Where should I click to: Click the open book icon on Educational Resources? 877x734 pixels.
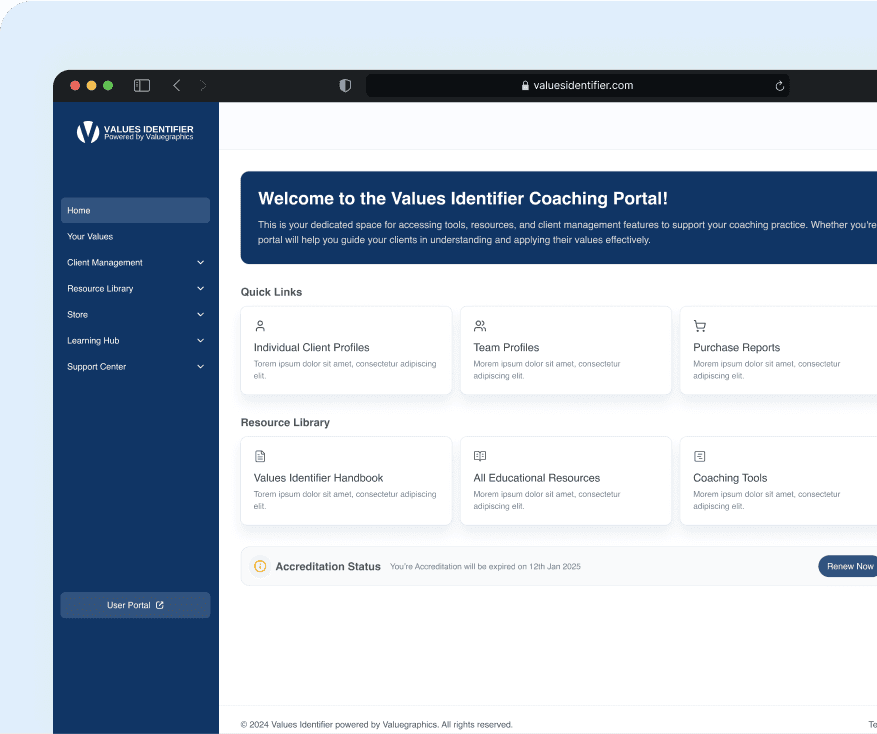pos(480,456)
